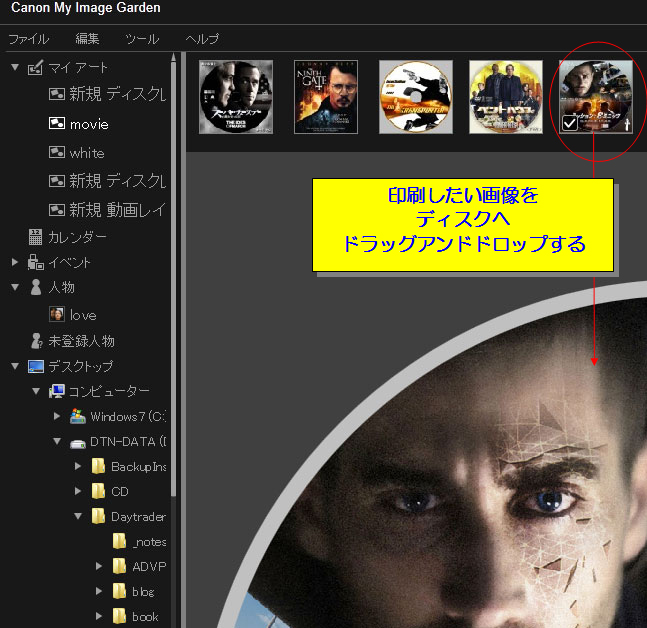Collapse the 人物 tree node
The width and height of the screenshot is (647, 628).
15,287
